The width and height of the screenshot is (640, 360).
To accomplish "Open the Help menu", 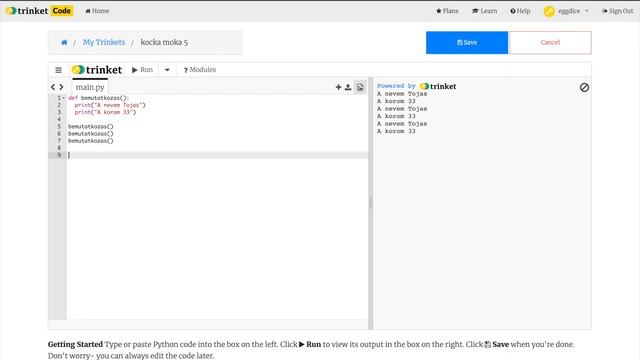I will coord(520,11).
